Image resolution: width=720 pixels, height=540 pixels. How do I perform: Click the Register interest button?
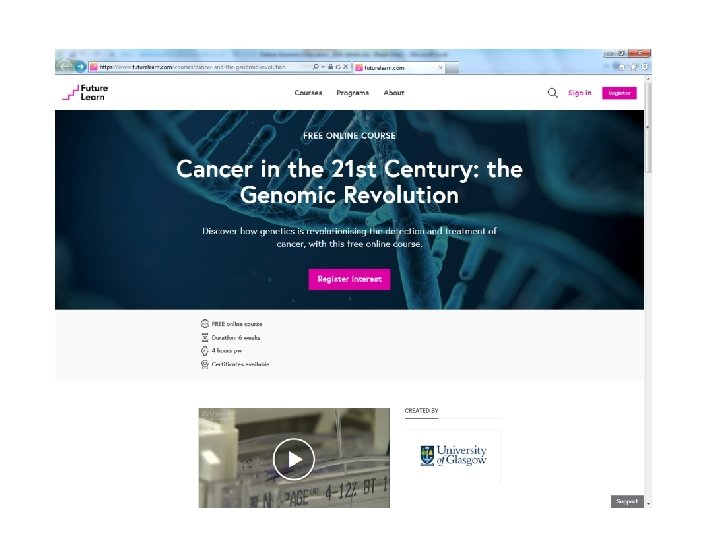pos(349,279)
